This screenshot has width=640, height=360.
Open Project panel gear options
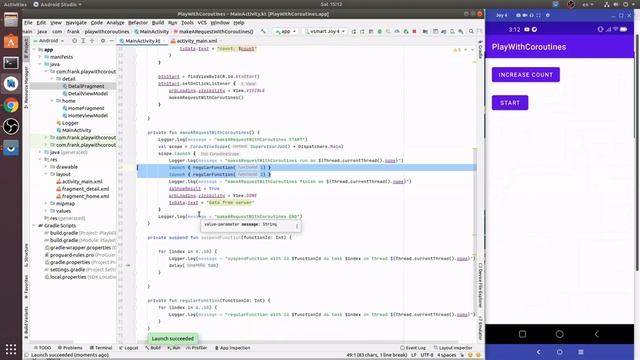[x=103, y=41]
